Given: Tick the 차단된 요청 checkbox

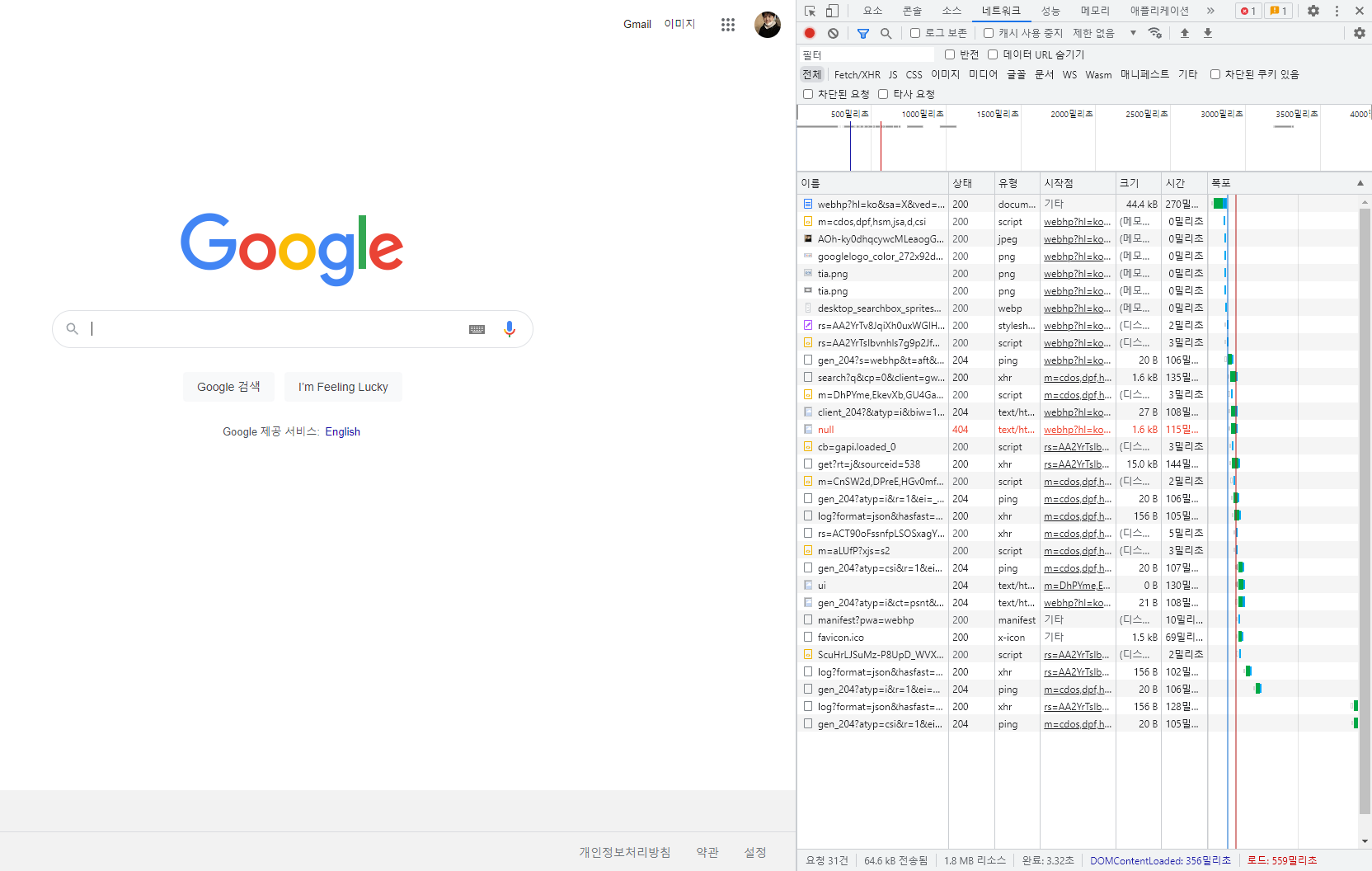Looking at the screenshot, I should click(x=808, y=94).
